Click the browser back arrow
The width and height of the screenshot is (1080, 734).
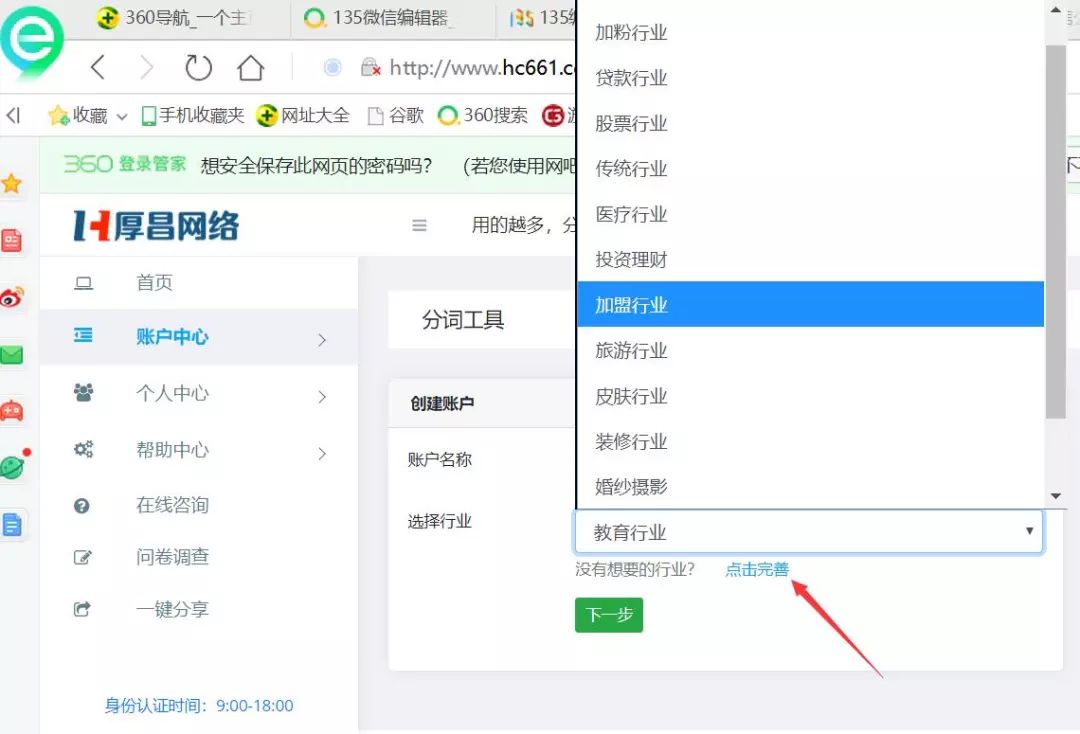coord(98,67)
